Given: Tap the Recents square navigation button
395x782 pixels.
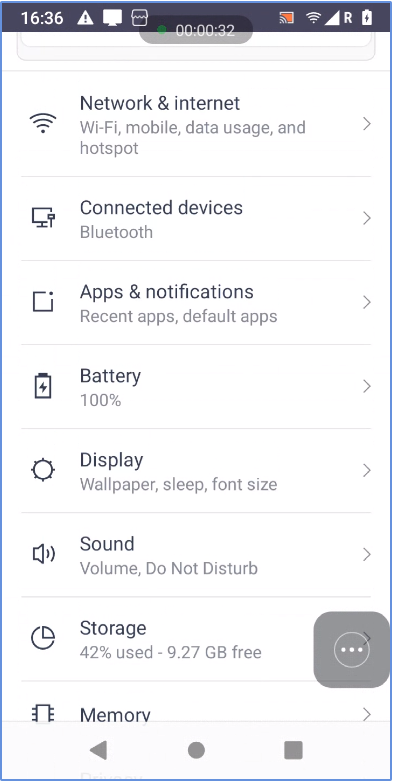Looking at the screenshot, I should pyautogui.click(x=293, y=750).
